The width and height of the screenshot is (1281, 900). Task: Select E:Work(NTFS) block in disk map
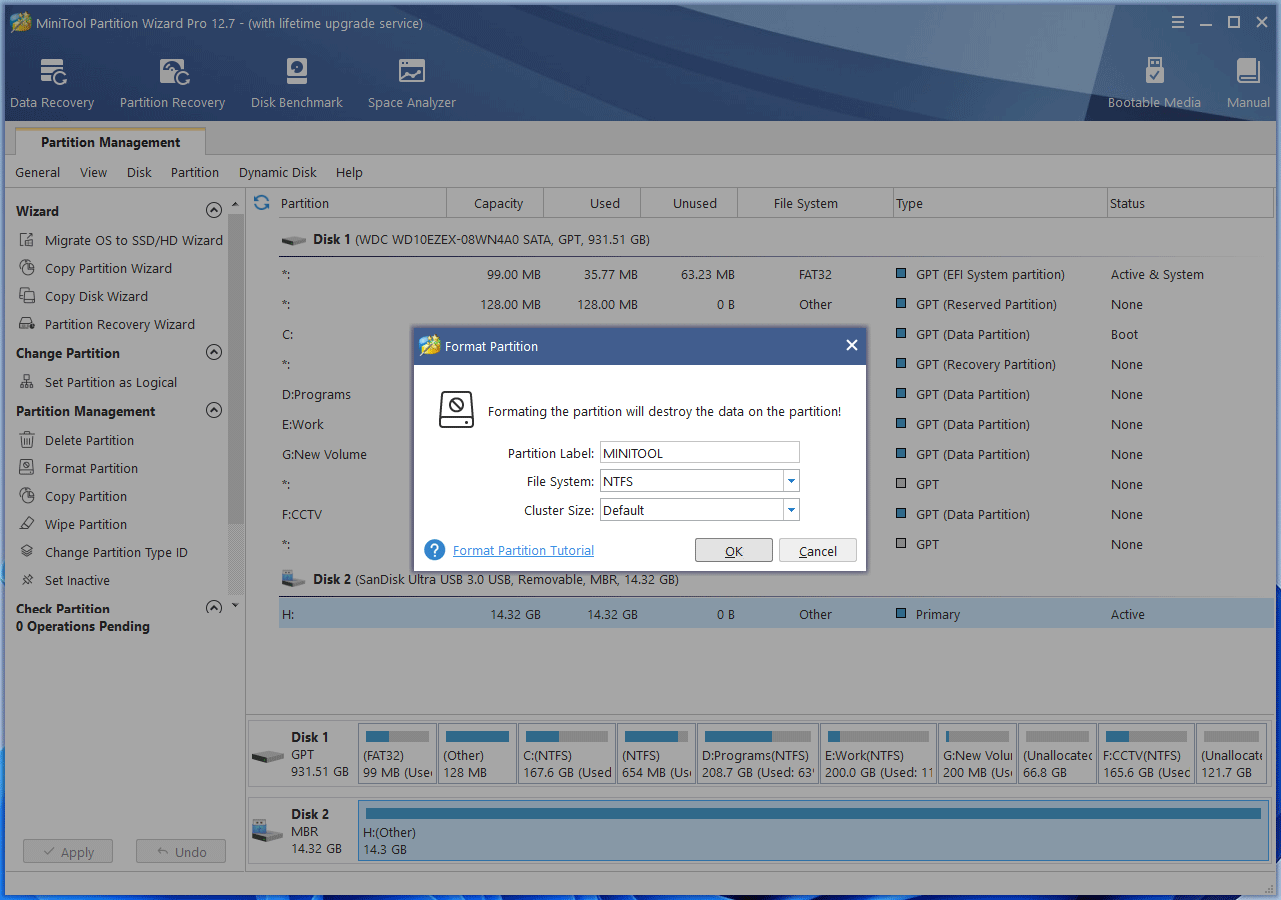tap(878, 754)
